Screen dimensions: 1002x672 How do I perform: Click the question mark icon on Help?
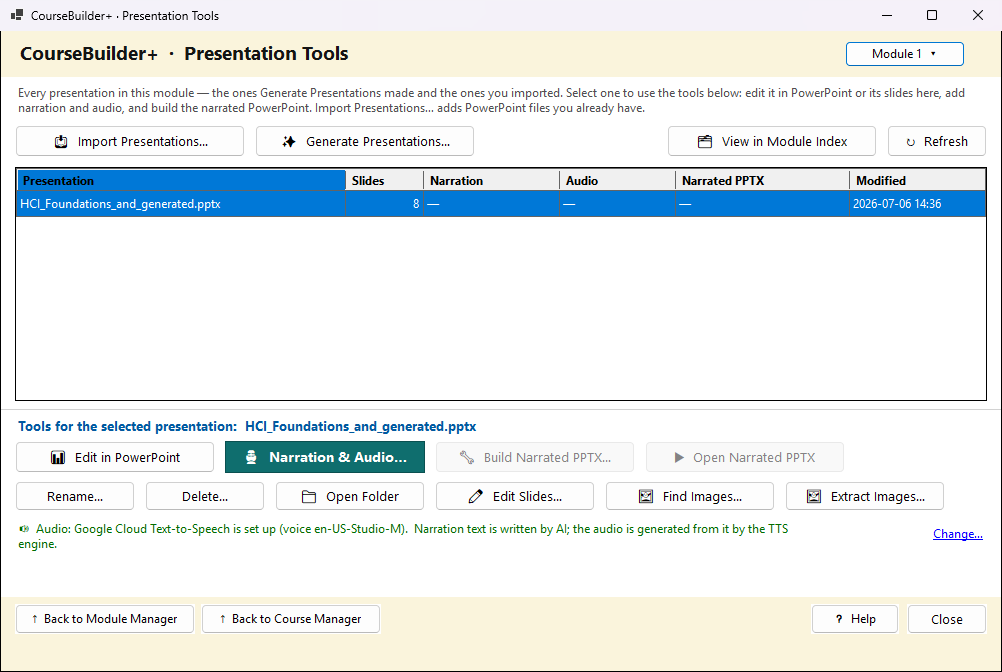coord(839,619)
